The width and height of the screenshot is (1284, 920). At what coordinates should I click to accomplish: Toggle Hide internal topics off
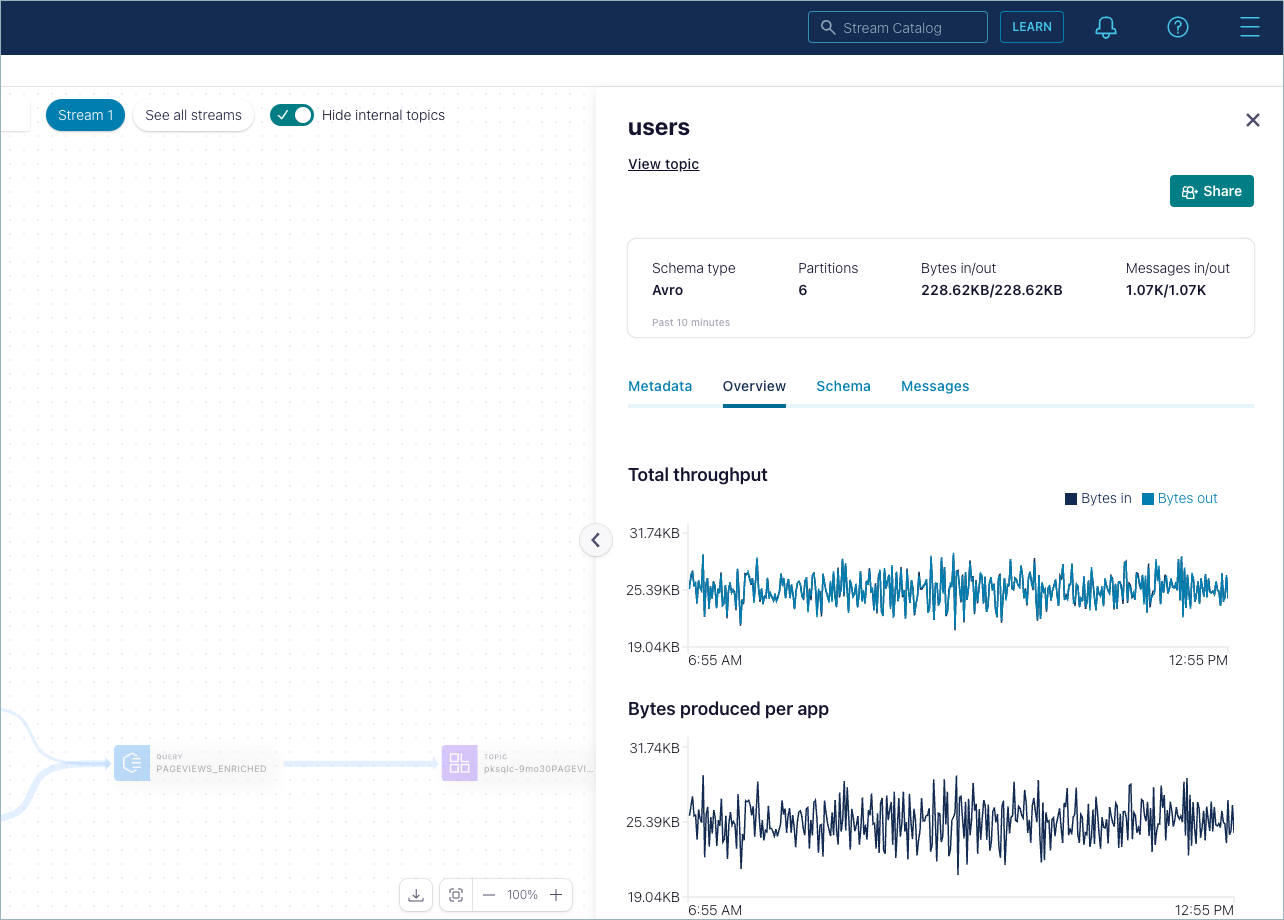(x=291, y=115)
